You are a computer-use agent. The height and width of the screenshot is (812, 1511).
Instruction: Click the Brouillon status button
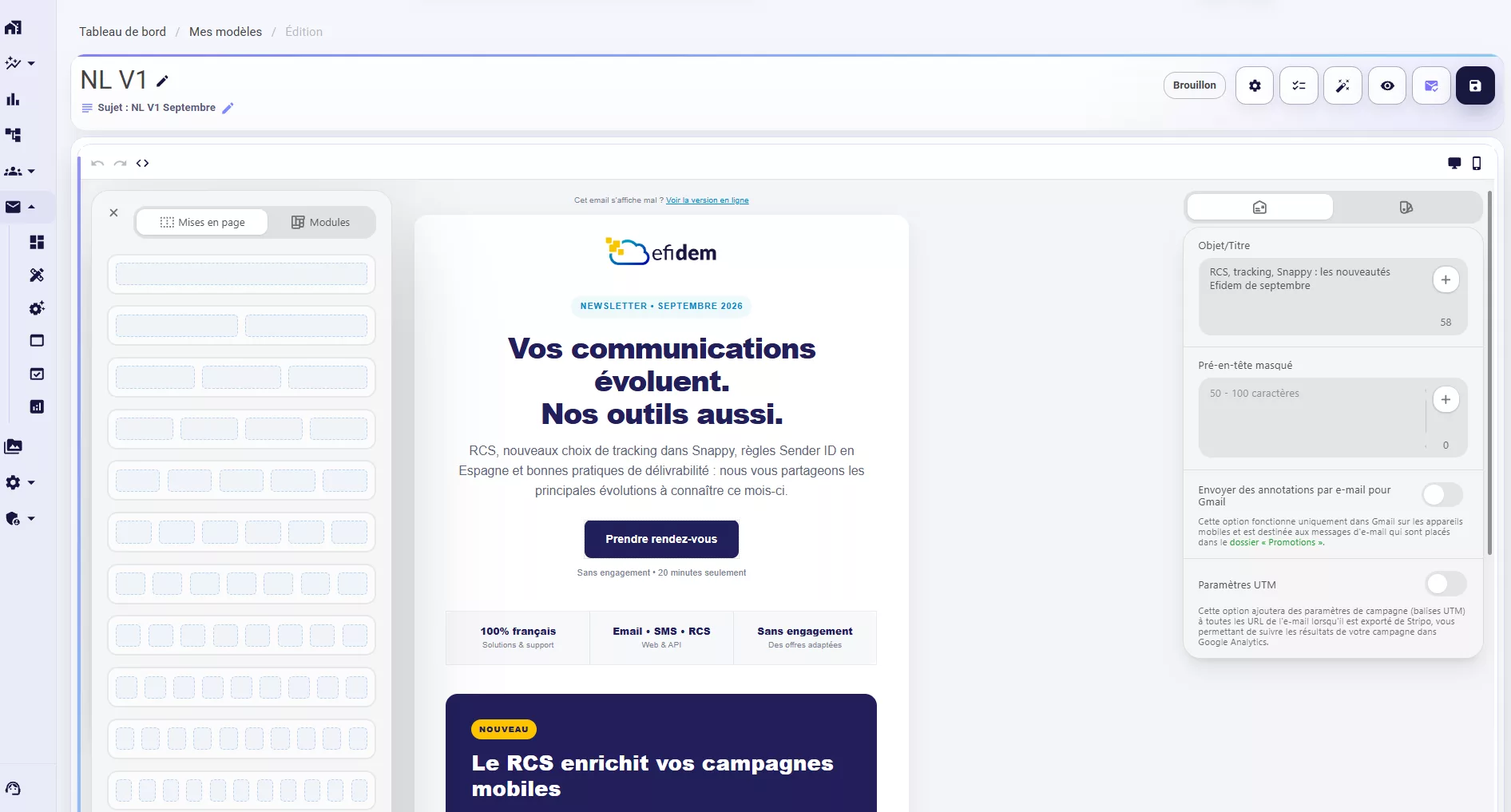pos(1194,85)
